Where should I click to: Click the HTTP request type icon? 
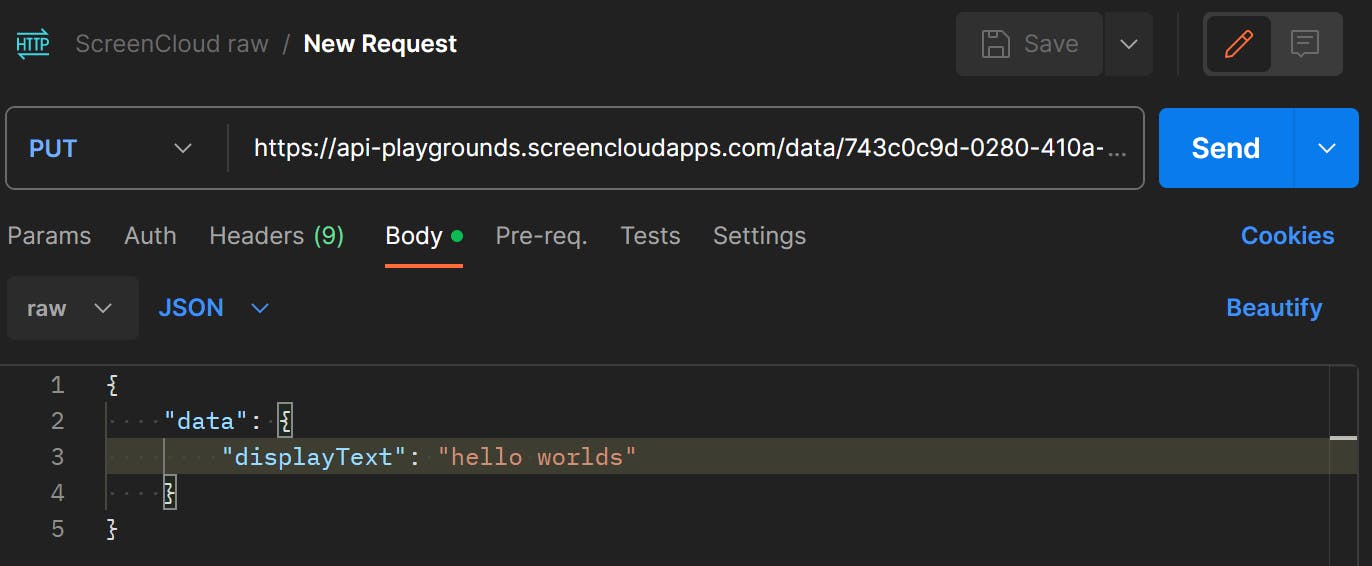pyautogui.click(x=33, y=44)
